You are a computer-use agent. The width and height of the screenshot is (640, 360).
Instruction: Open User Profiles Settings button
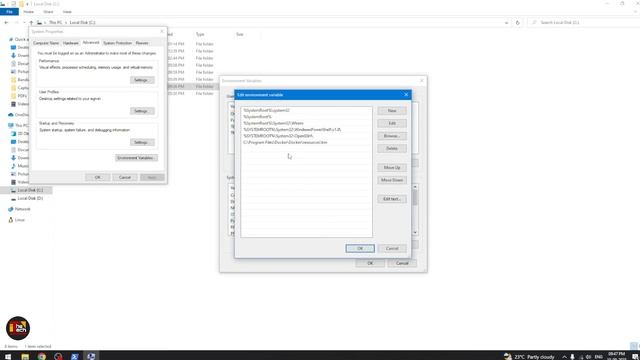[x=142, y=111]
